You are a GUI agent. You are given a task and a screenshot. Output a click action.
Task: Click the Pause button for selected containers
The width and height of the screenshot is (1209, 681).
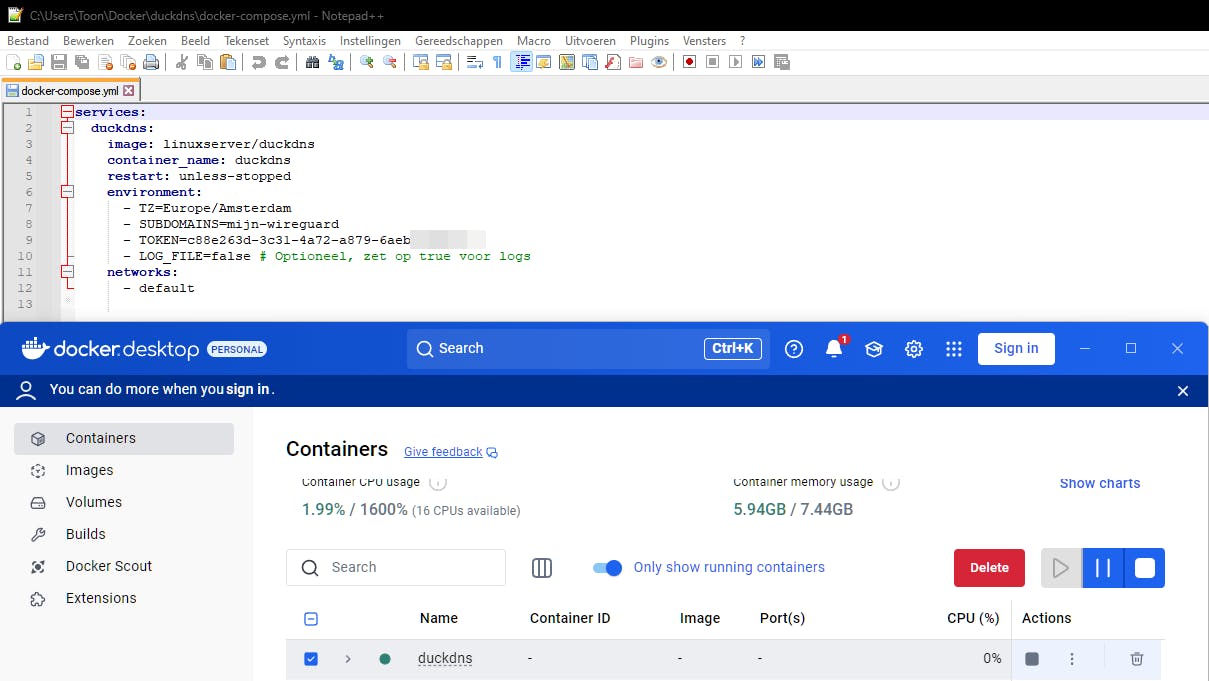pos(1103,568)
